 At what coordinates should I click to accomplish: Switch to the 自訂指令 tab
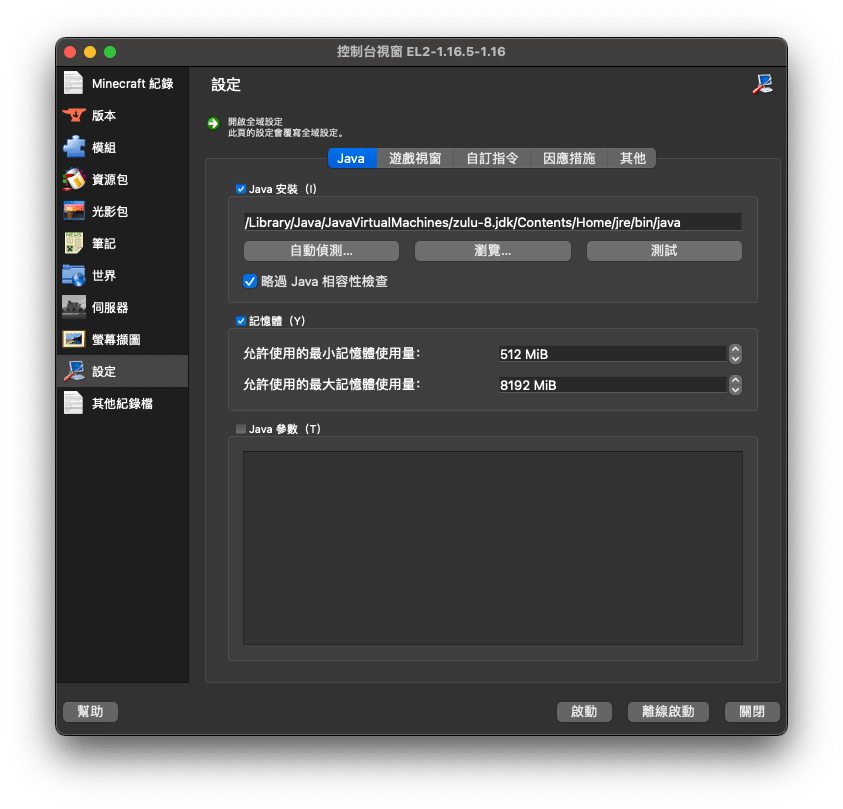click(489, 158)
